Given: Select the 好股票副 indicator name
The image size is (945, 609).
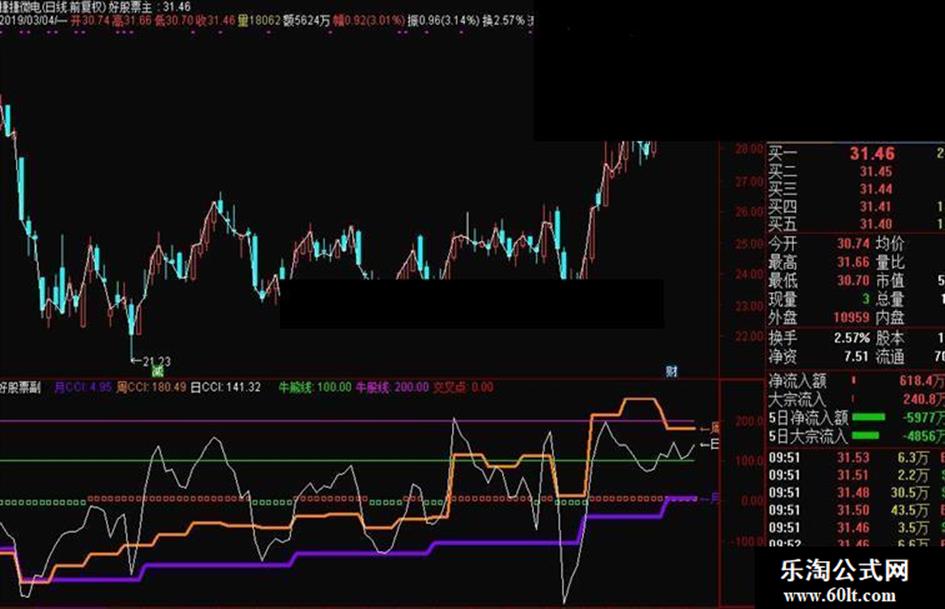Looking at the screenshot, I should click(20, 388).
